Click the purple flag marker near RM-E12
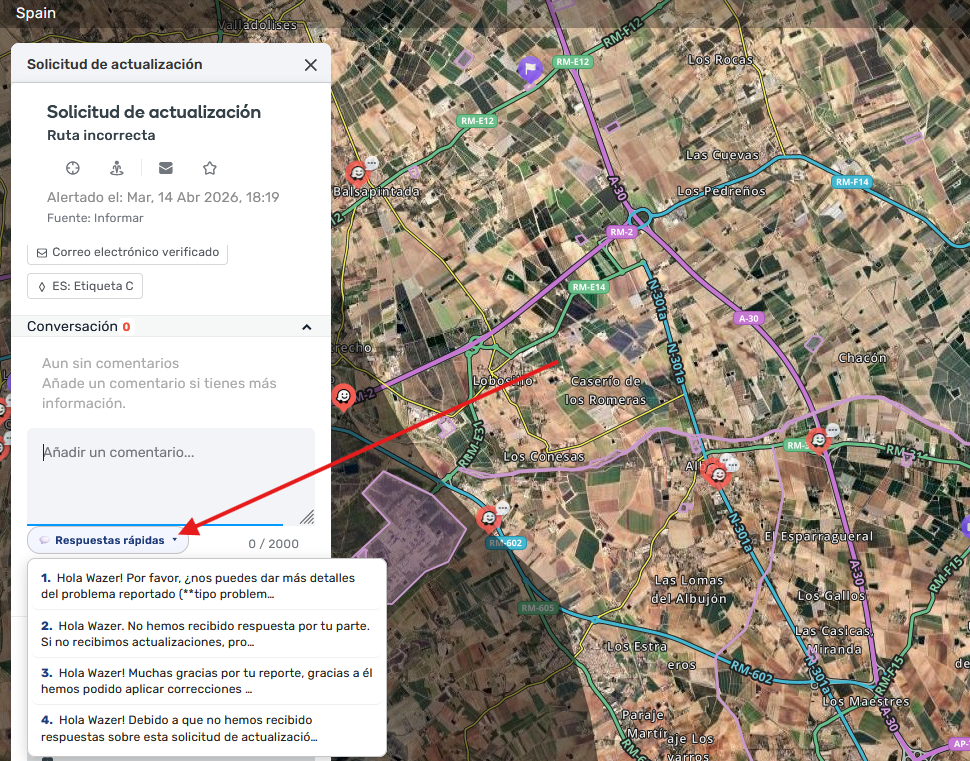 click(x=530, y=69)
